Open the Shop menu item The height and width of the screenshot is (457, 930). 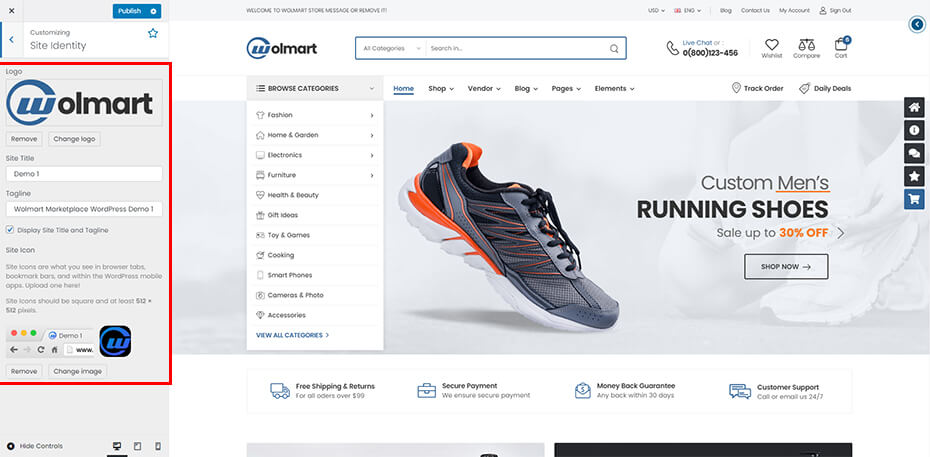[440, 88]
